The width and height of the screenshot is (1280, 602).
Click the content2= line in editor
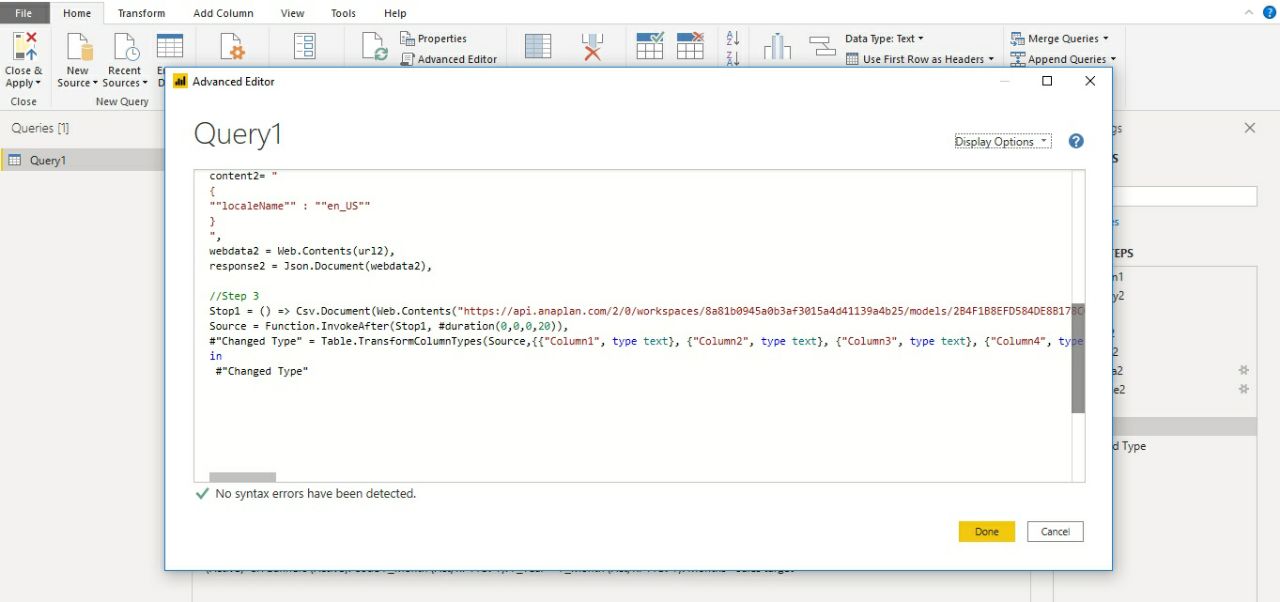(243, 176)
